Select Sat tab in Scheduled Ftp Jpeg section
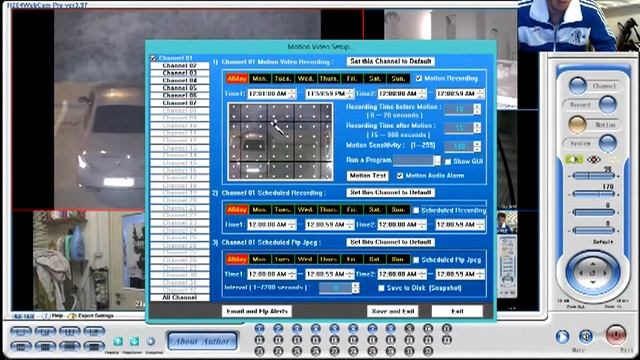 click(x=374, y=259)
